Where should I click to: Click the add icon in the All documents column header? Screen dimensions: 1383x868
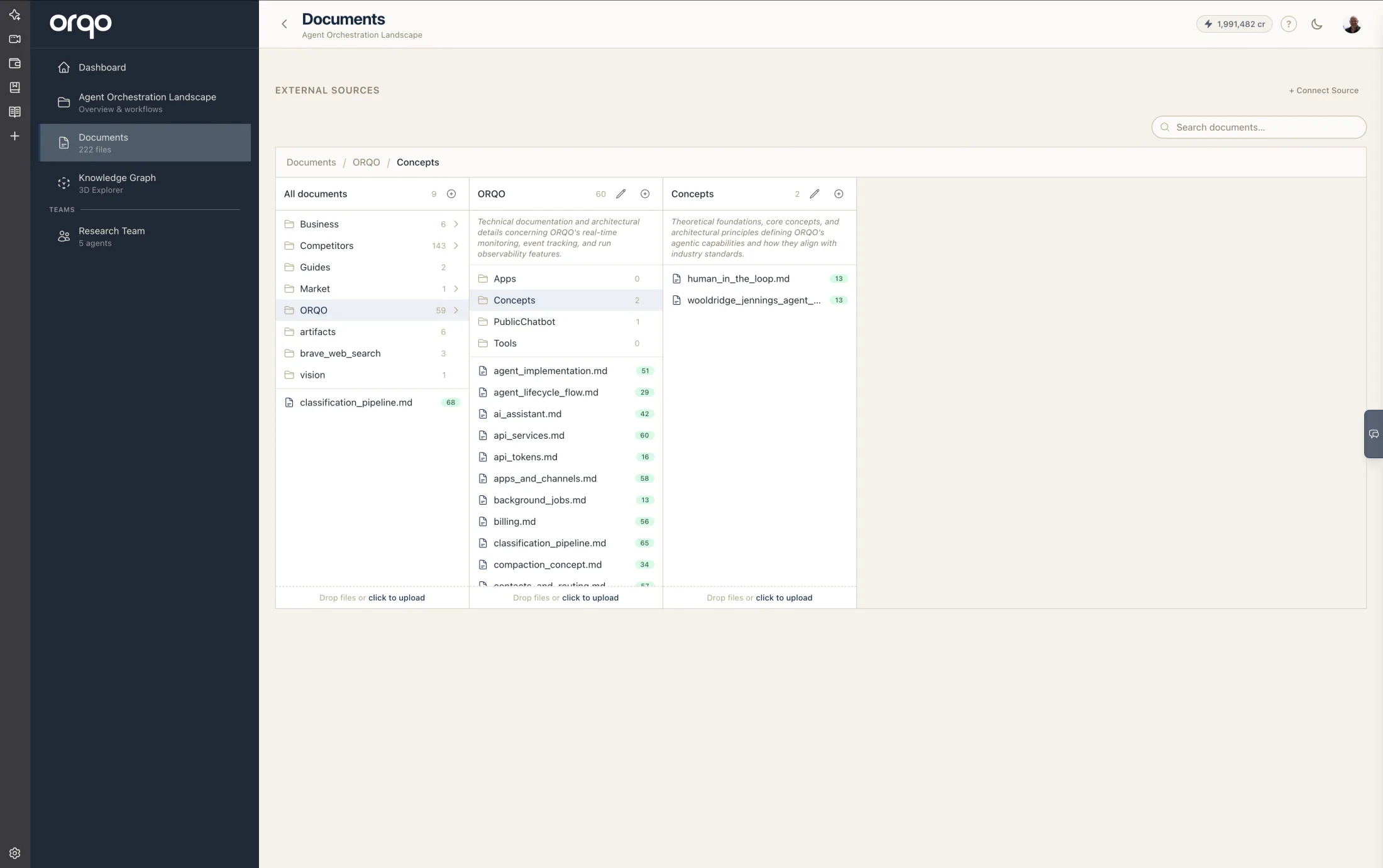[451, 194]
